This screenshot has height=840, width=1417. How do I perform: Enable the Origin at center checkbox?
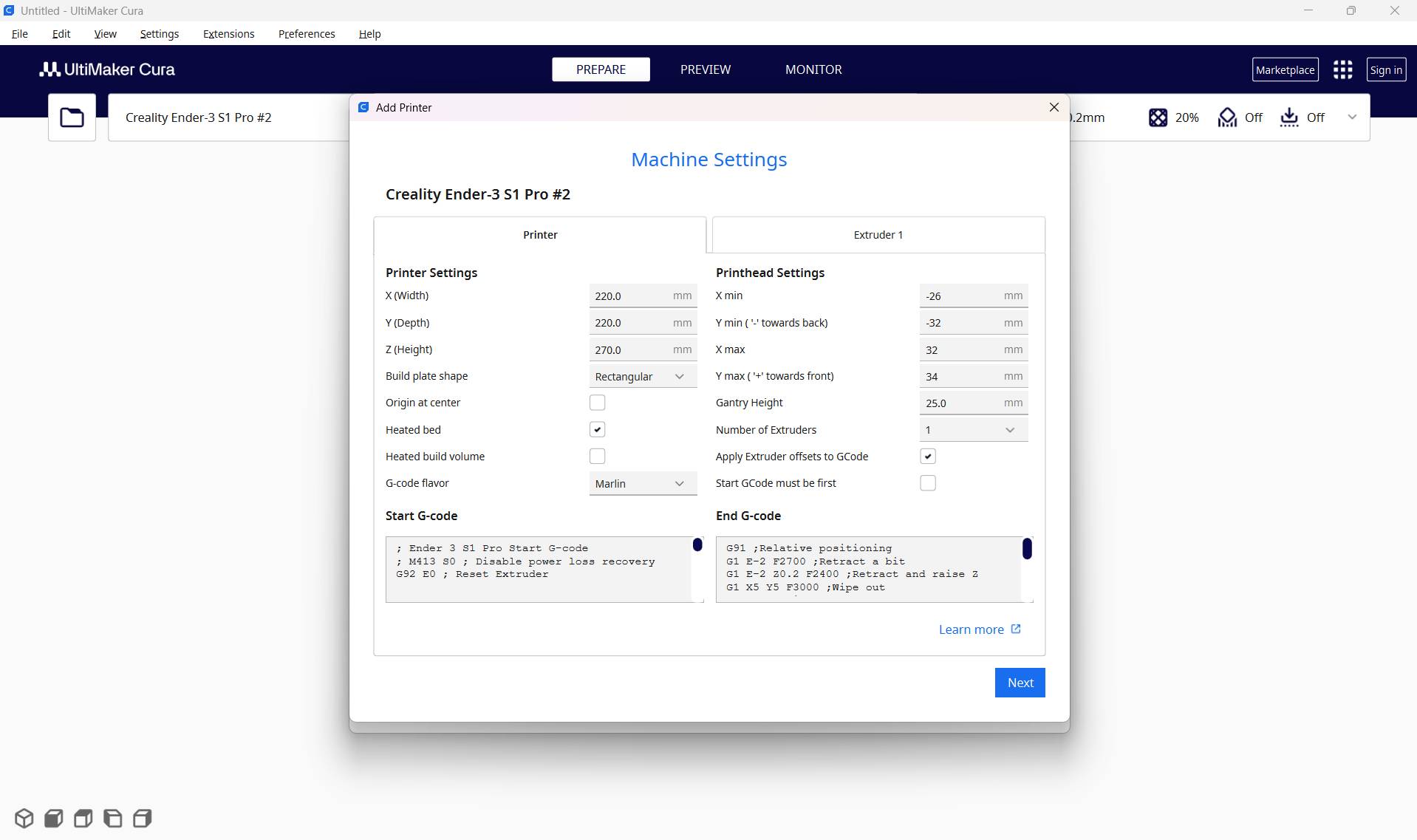(597, 403)
